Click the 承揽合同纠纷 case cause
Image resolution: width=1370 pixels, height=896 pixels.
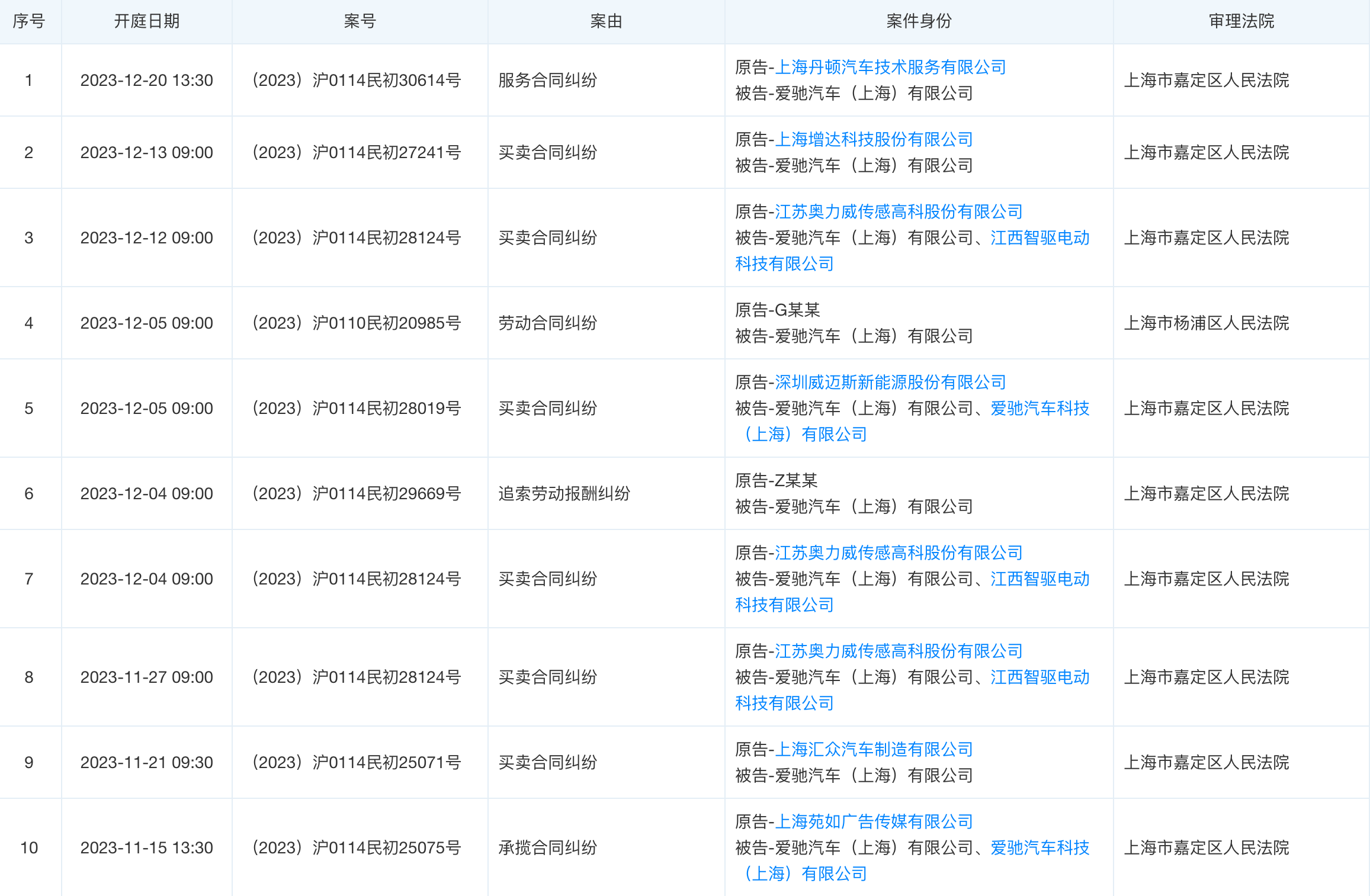click(x=548, y=848)
